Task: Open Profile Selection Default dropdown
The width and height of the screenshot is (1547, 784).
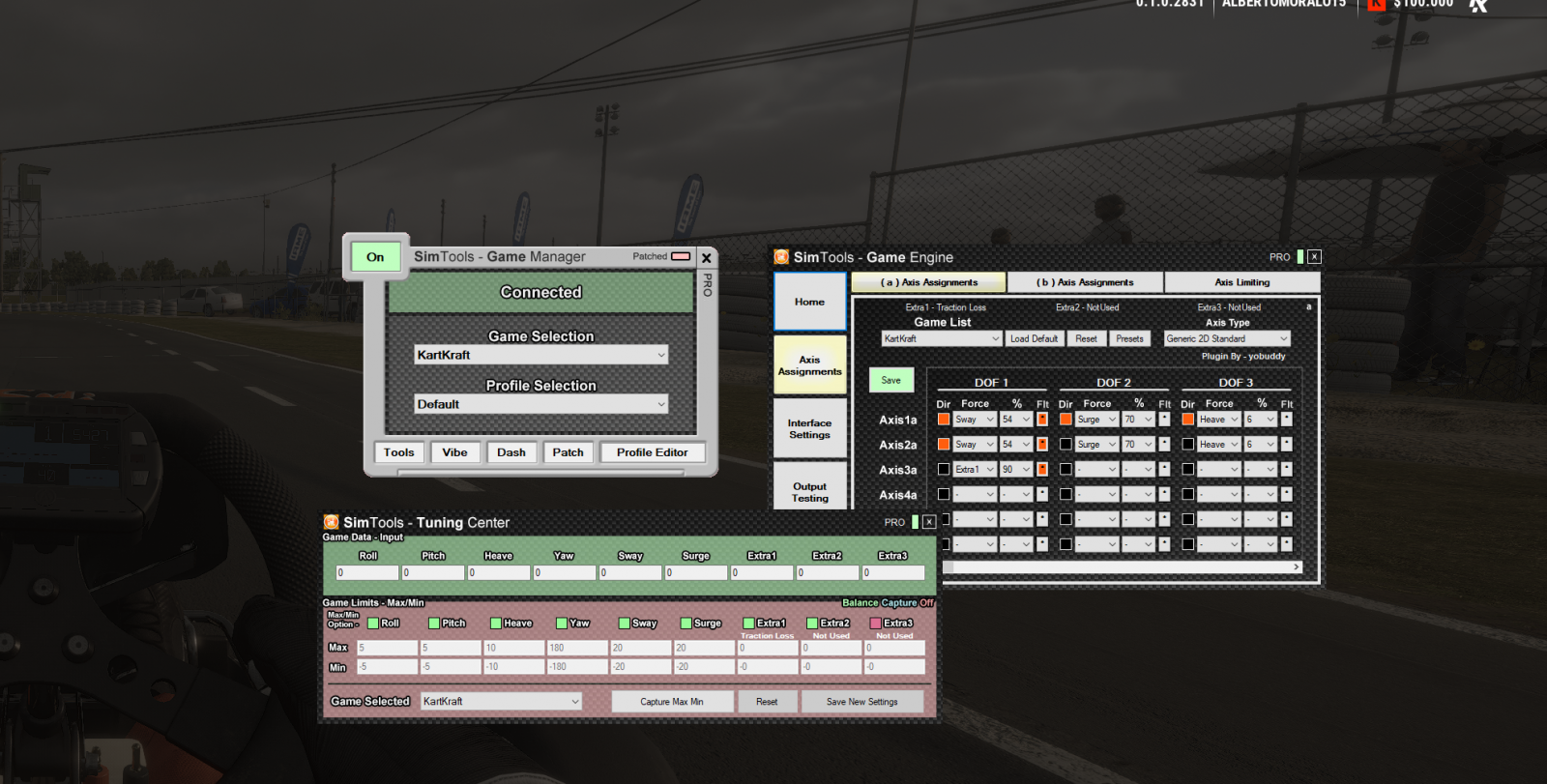Action: pyautogui.click(x=540, y=404)
